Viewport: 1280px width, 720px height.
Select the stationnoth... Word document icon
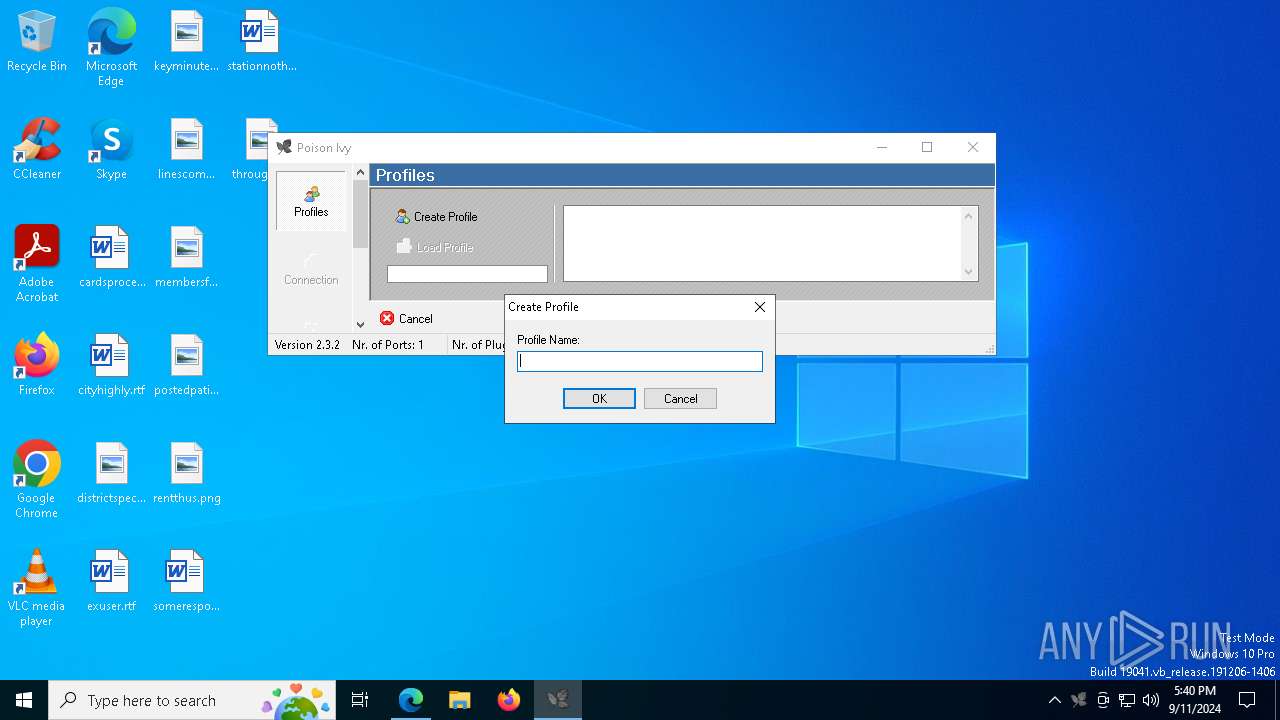[262, 41]
